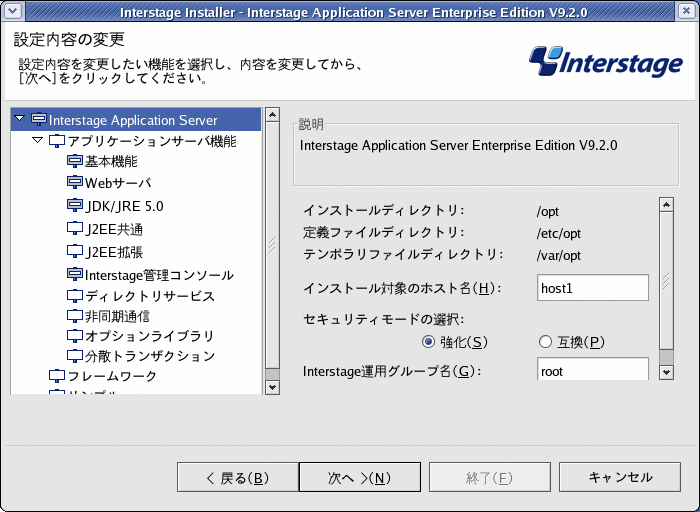Toggle the 非同期通信 component icon
The width and height of the screenshot is (700, 512).
[75, 316]
